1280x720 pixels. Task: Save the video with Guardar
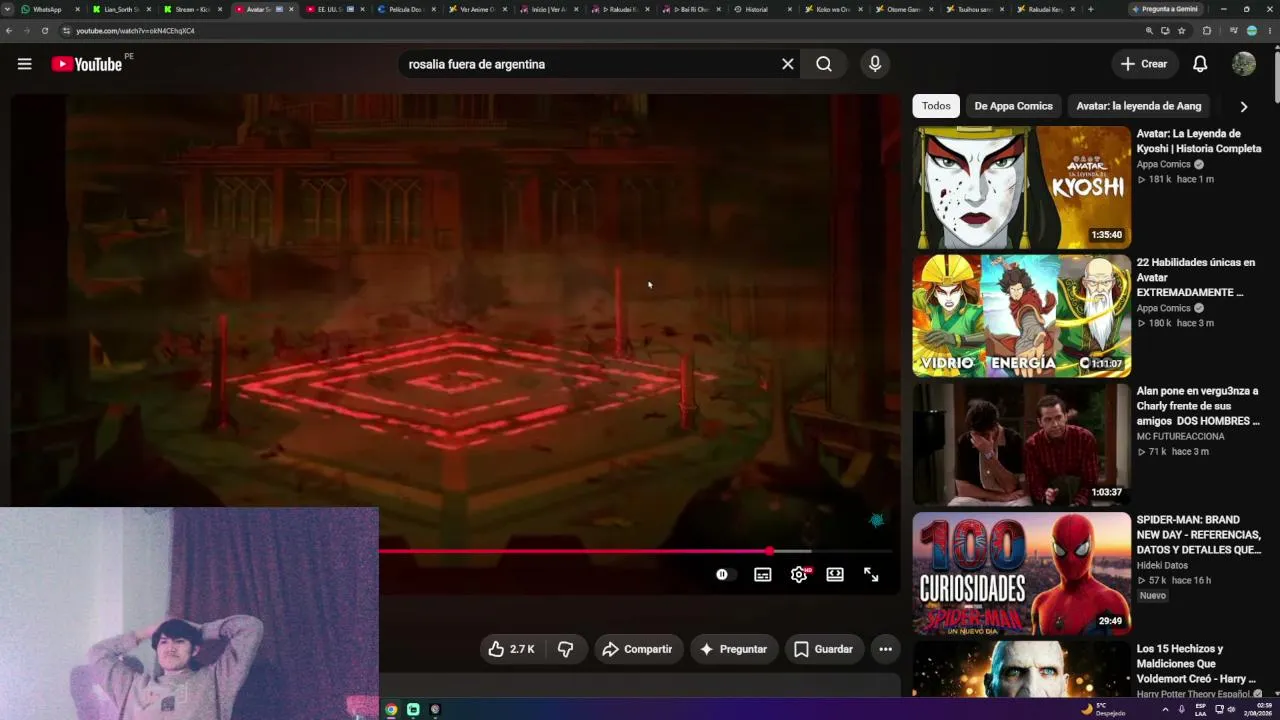824,649
